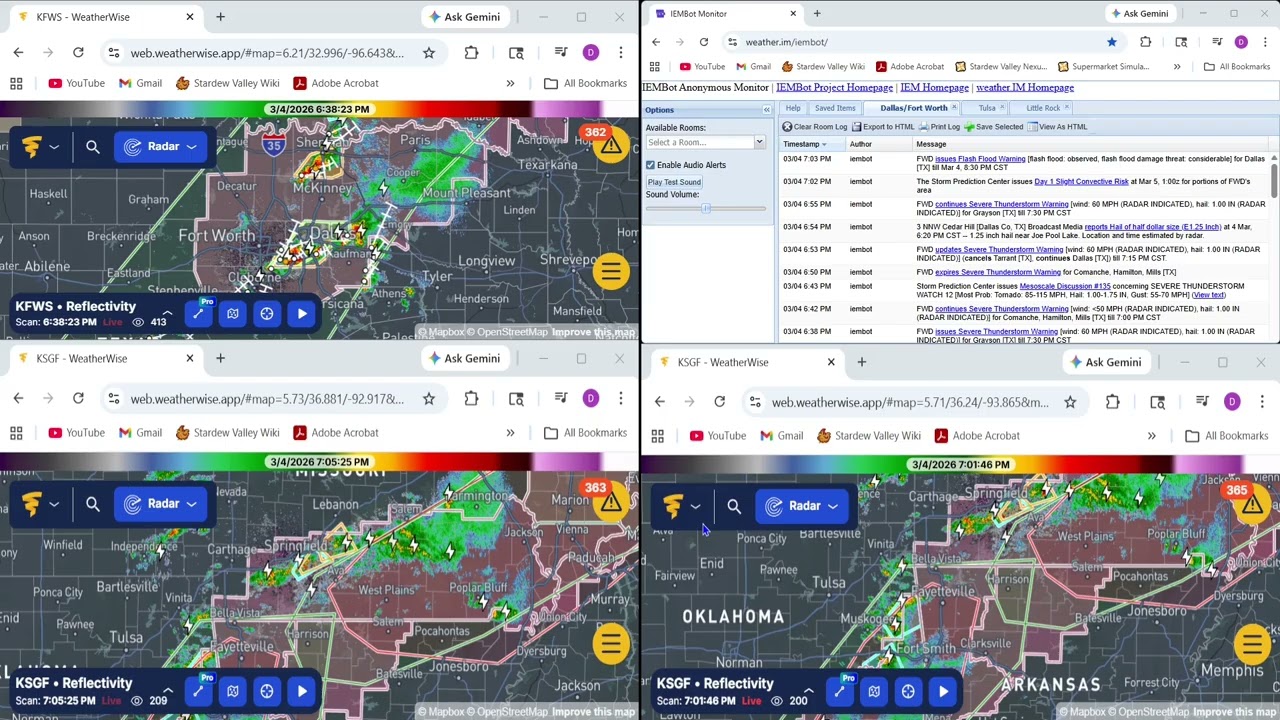Screen dimensions: 1280x720
Task: Click locate crosshair in bottom-right KSGF window
Action: (908, 691)
